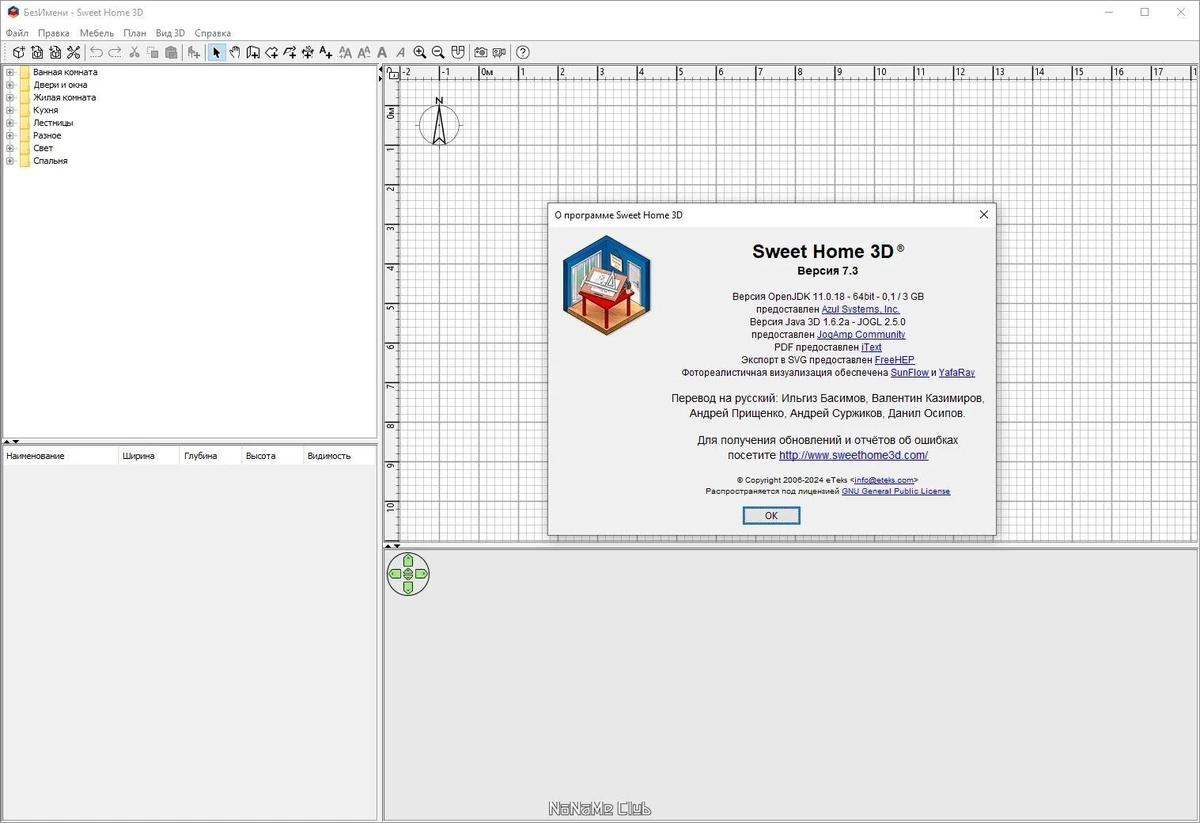Open the iText link

coord(872,347)
